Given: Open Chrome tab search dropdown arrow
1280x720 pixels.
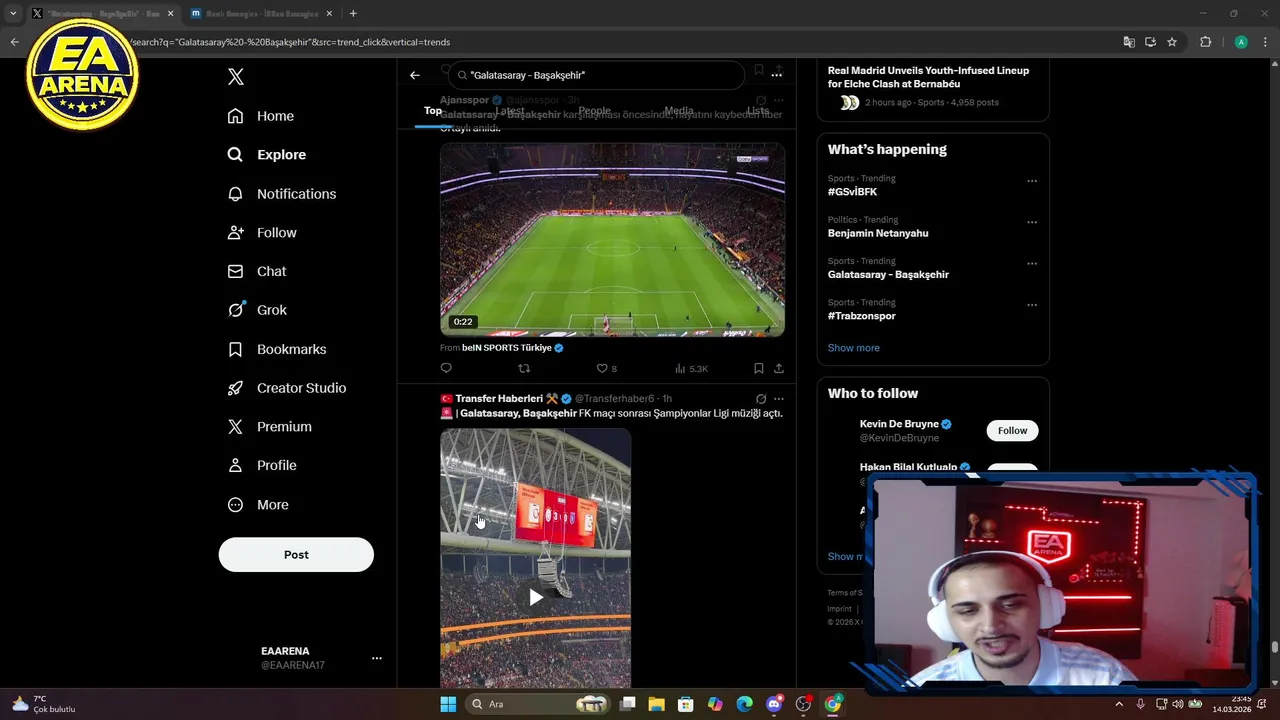Looking at the screenshot, I should click(12, 13).
